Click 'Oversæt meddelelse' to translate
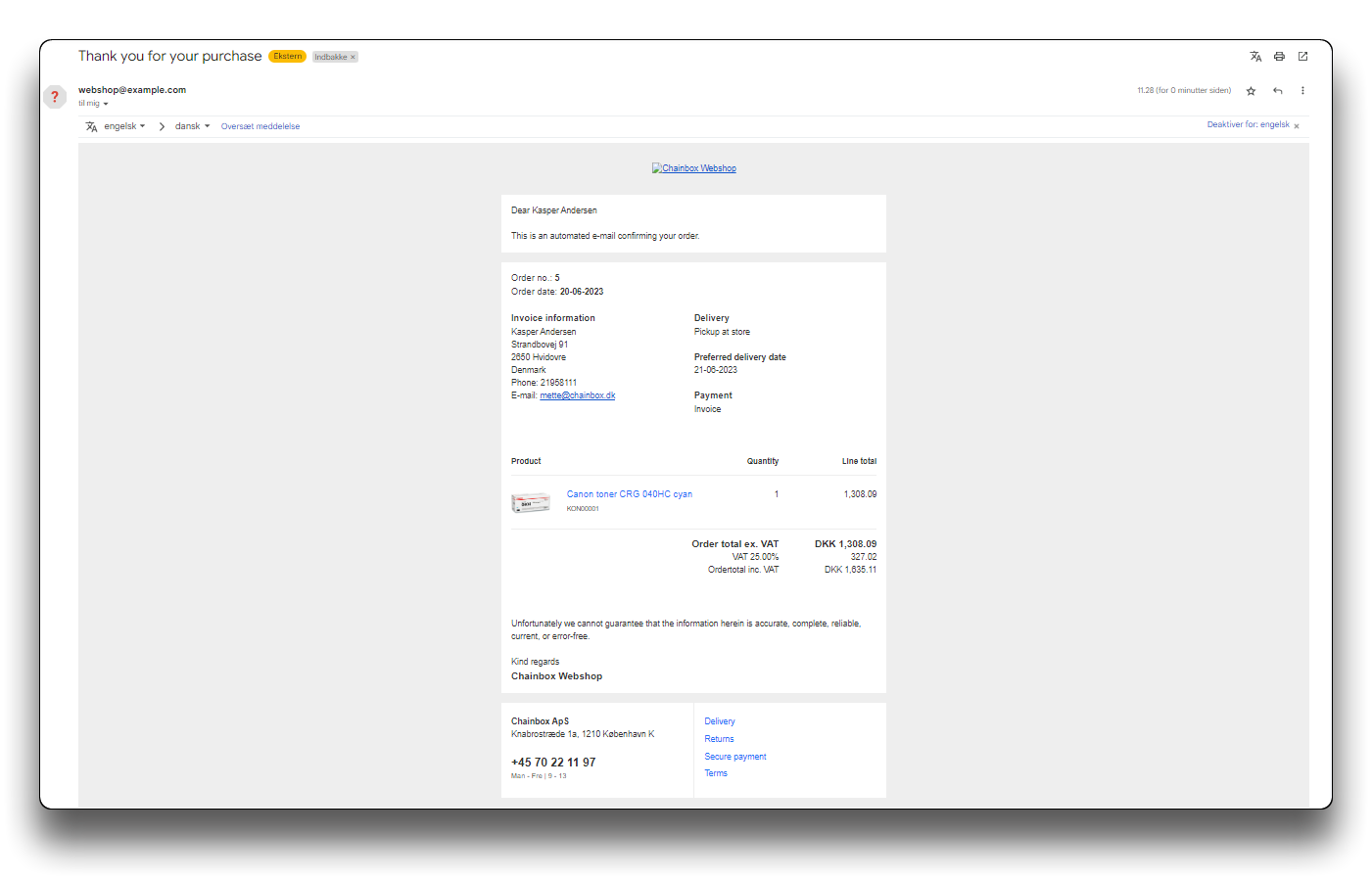Viewport: 1372px width, 880px height. (x=260, y=126)
